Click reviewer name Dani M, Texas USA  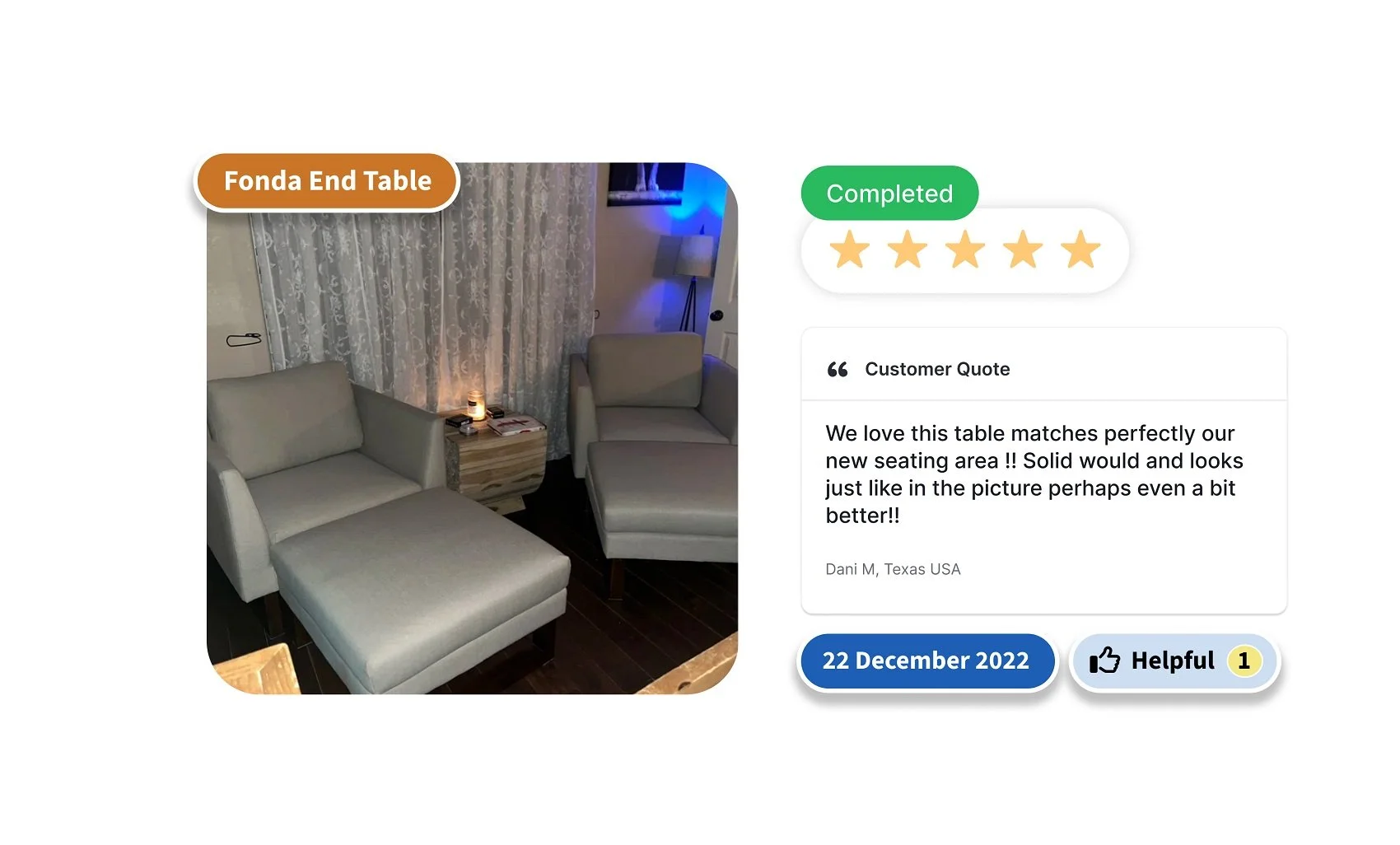pos(893,569)
